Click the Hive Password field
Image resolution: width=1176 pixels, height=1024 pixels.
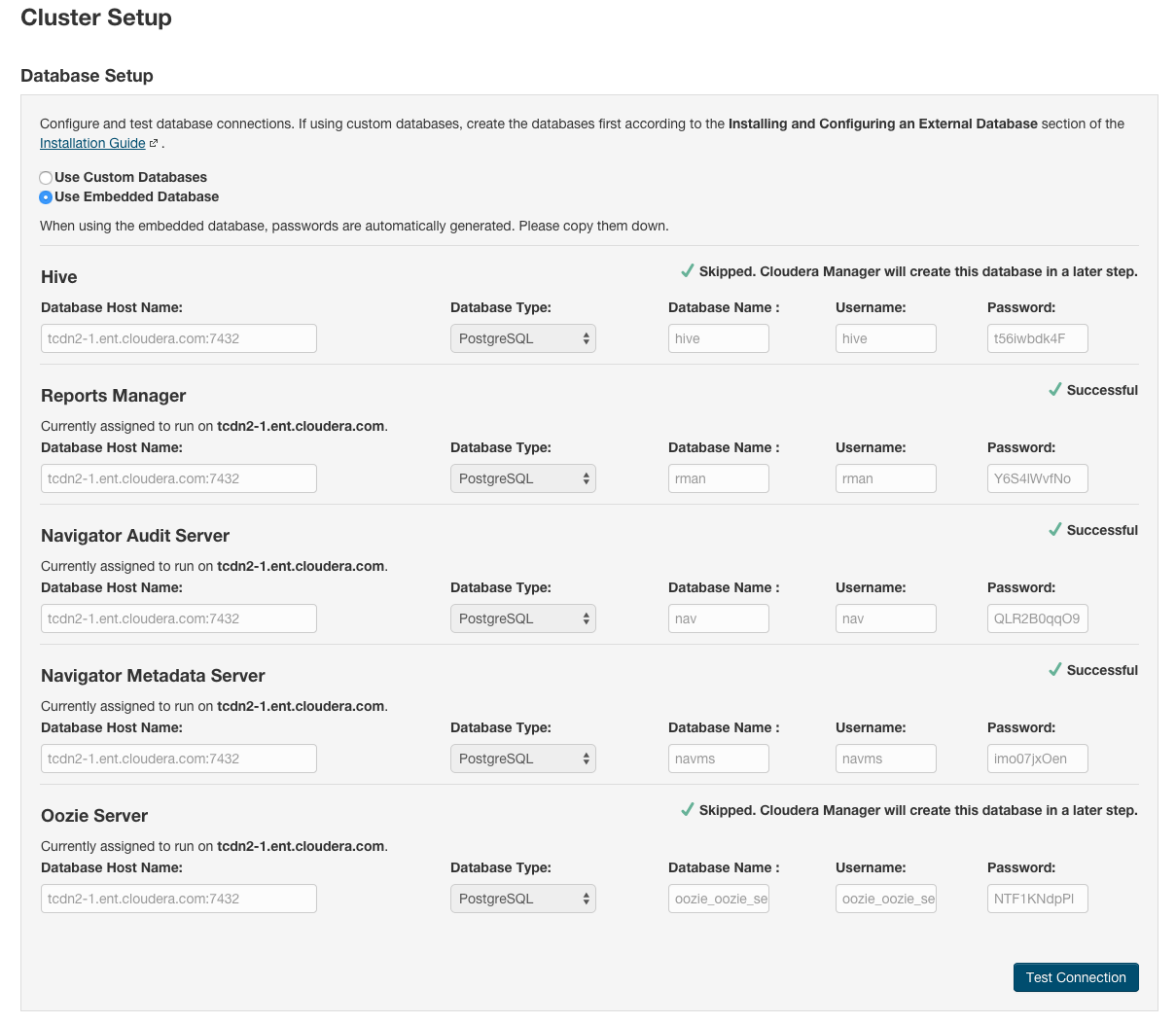(1037, 338)
